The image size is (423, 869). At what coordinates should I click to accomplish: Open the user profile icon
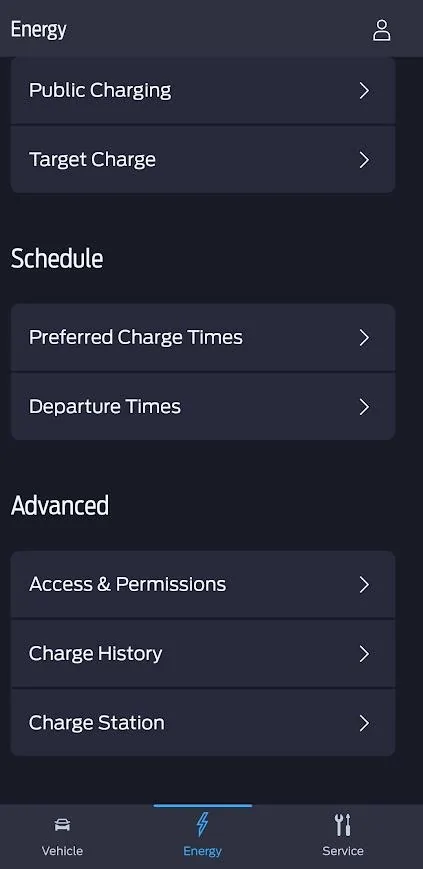pyautogui.click(x=381, y=30)
